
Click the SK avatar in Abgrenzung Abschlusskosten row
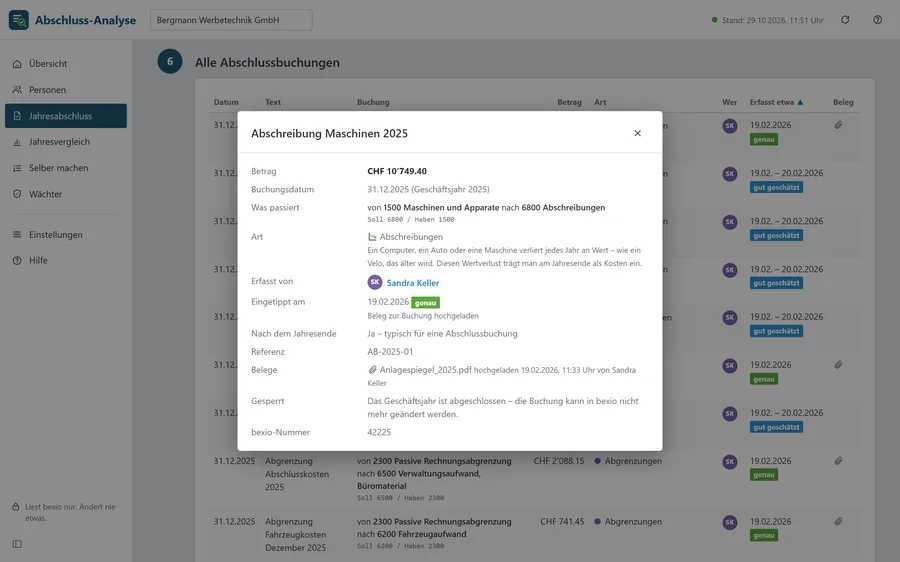pyautogui.click(x=730, y=461)
